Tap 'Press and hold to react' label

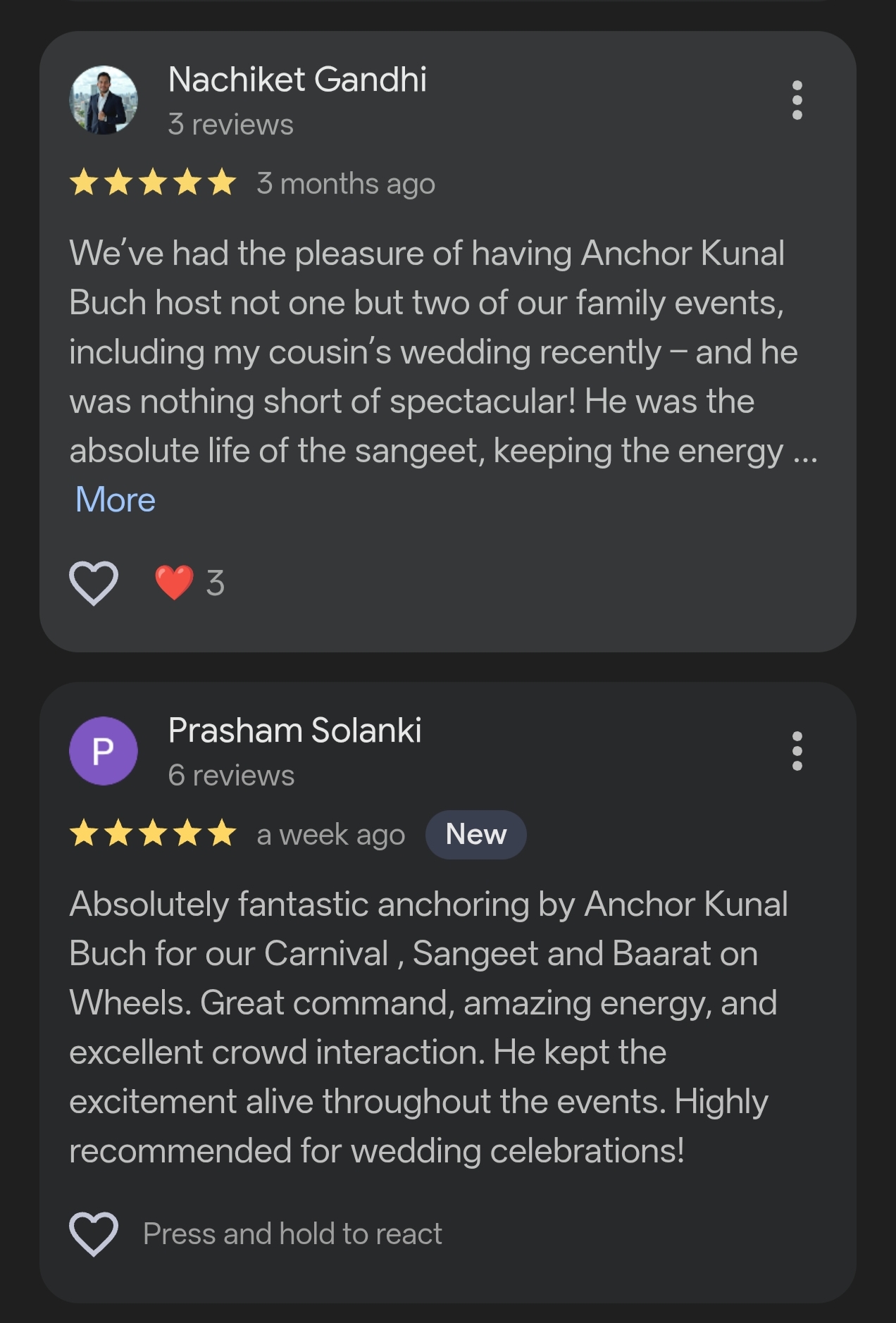point(292,1234)
